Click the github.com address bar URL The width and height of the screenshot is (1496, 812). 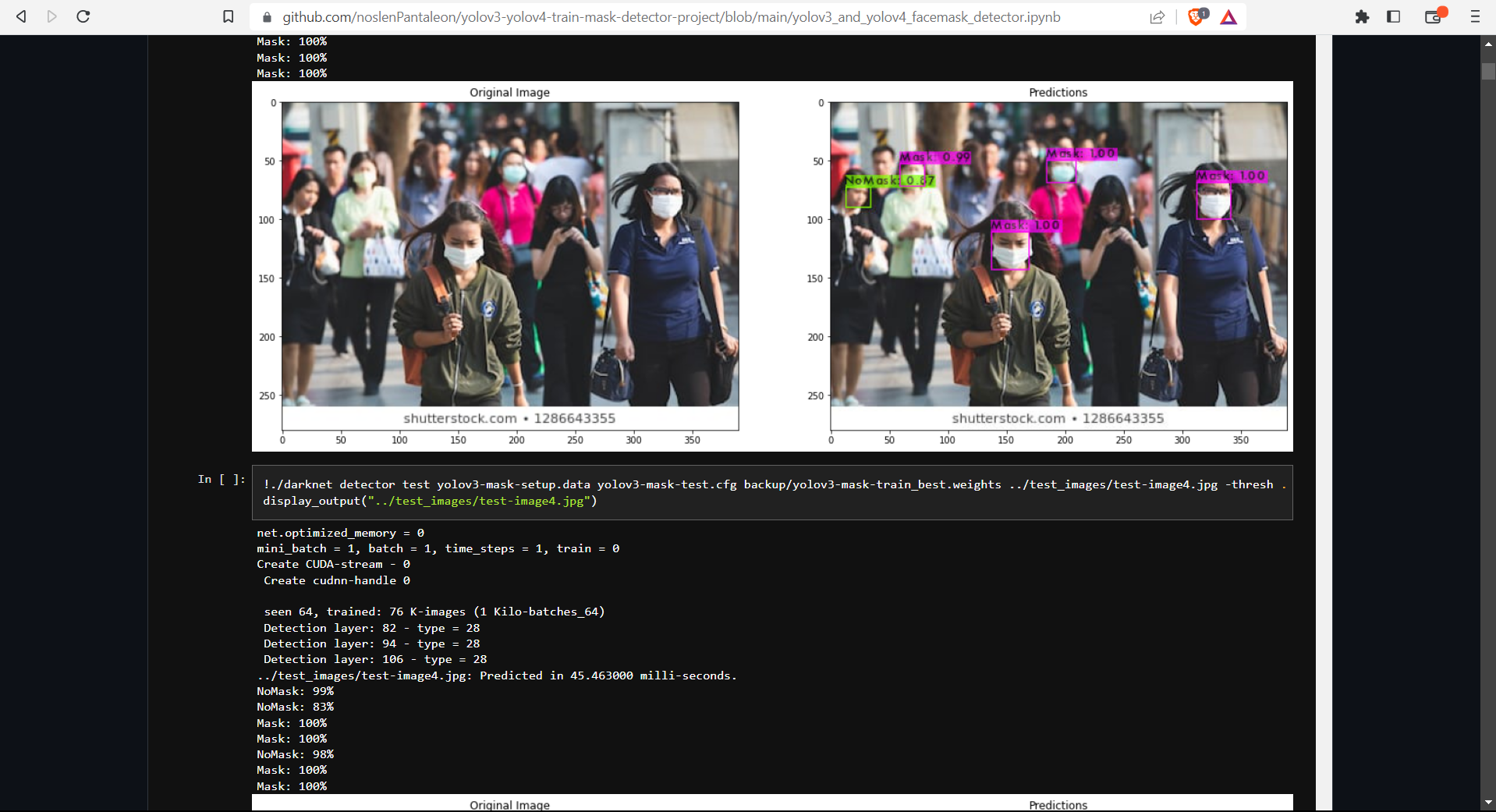pos(671,17)
